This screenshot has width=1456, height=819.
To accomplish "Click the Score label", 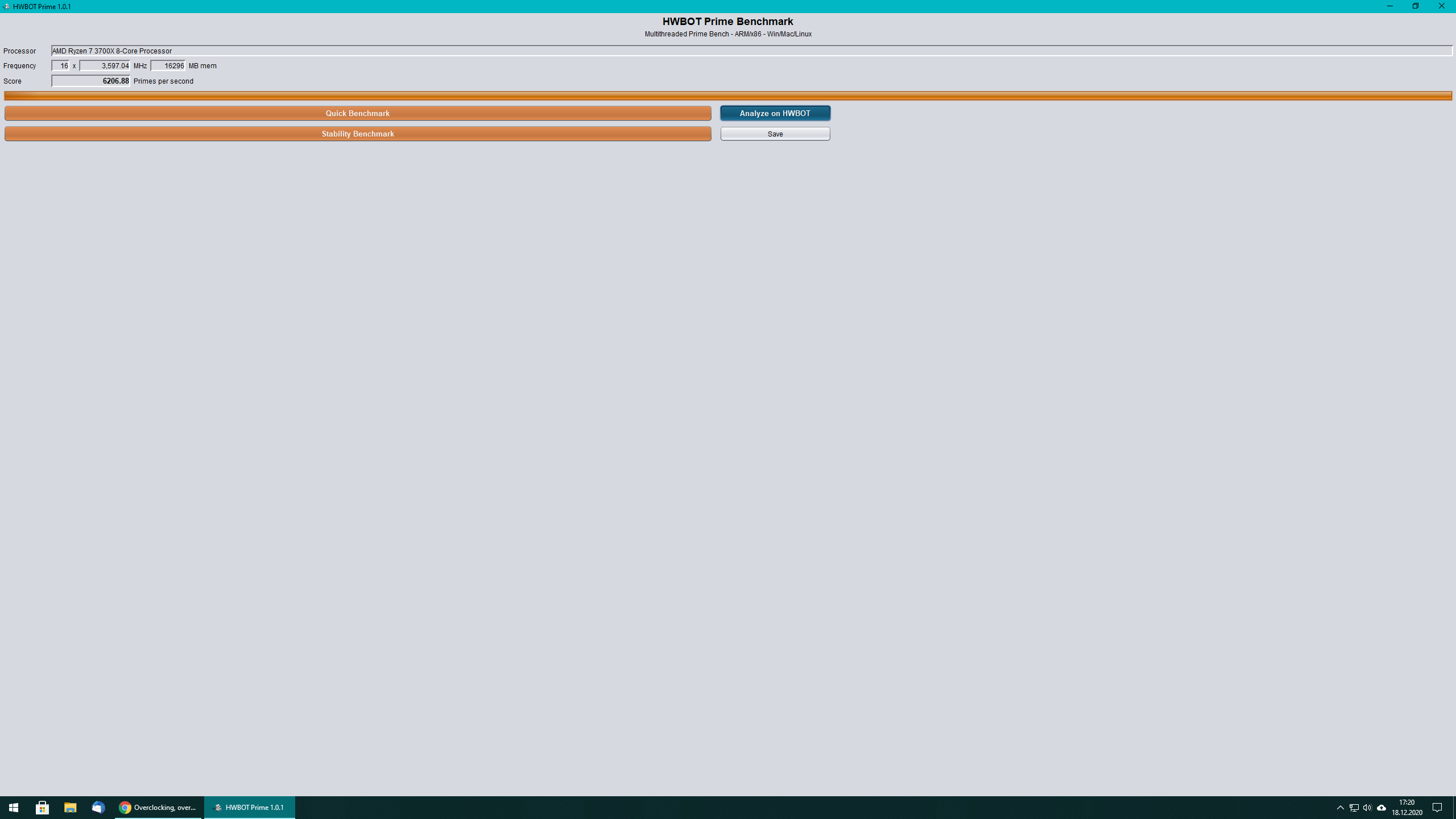I will [x=13, y=81].
